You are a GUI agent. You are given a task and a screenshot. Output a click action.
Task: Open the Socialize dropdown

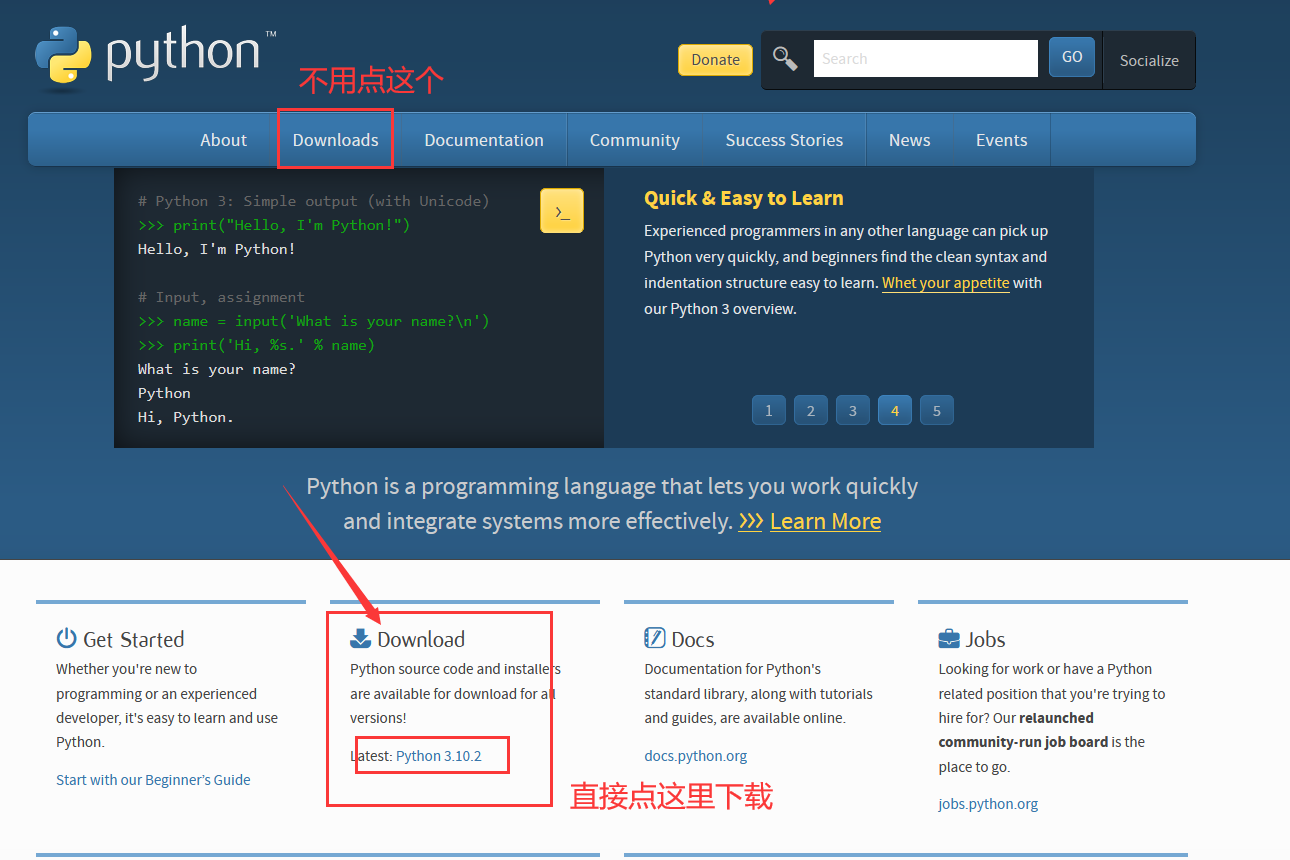tap(1149, 61)
